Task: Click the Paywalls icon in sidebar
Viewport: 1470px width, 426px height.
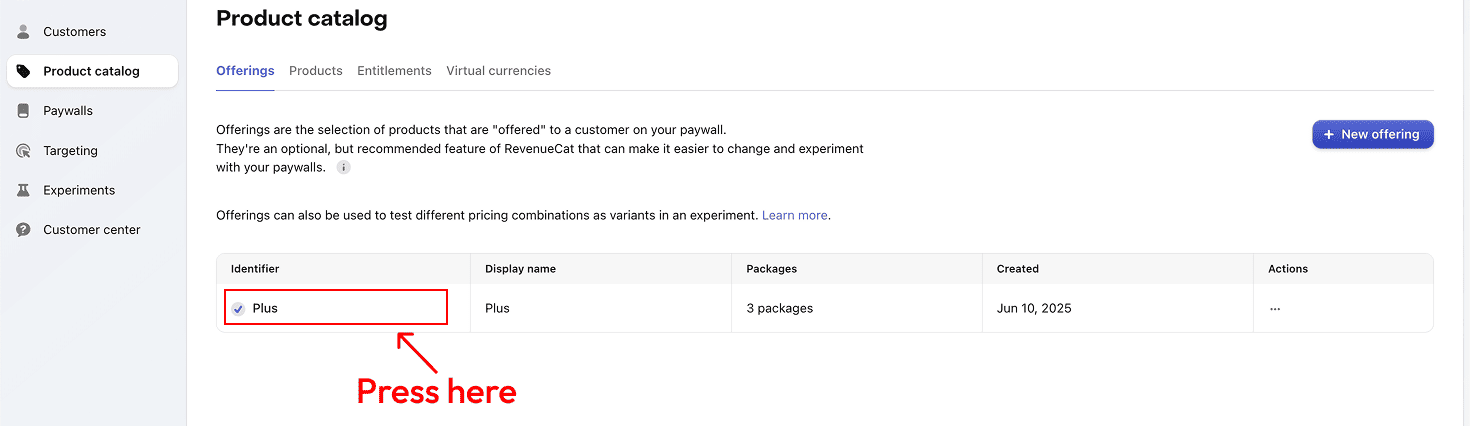Action: [24, 111]
